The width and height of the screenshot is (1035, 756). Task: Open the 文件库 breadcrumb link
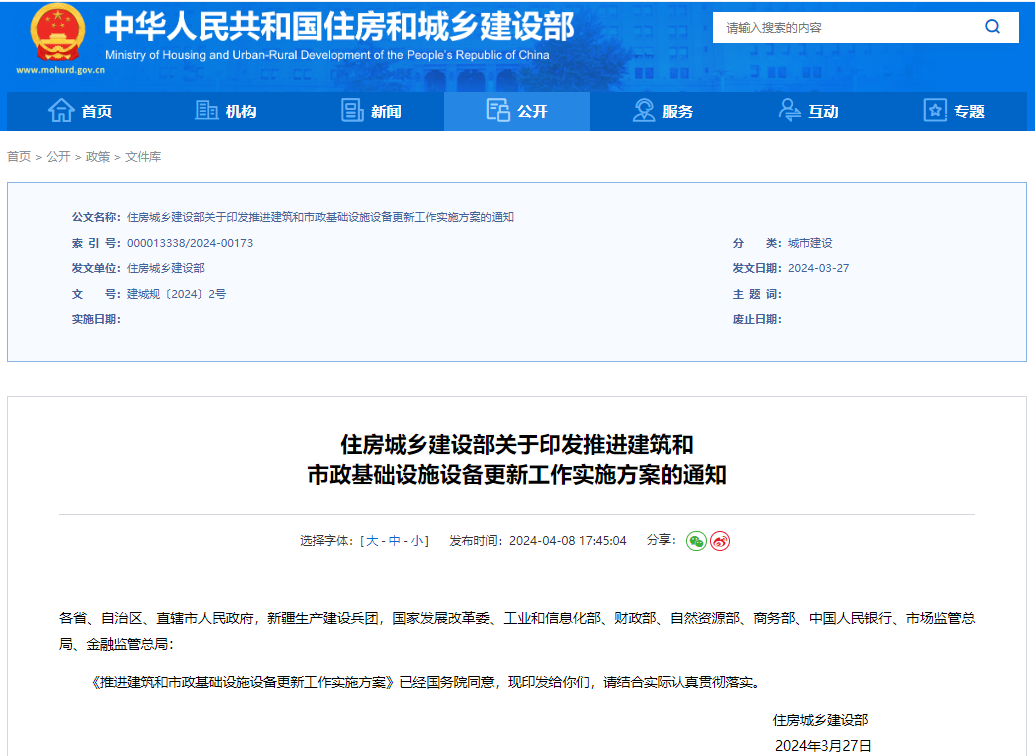click(x=145, y=157)
